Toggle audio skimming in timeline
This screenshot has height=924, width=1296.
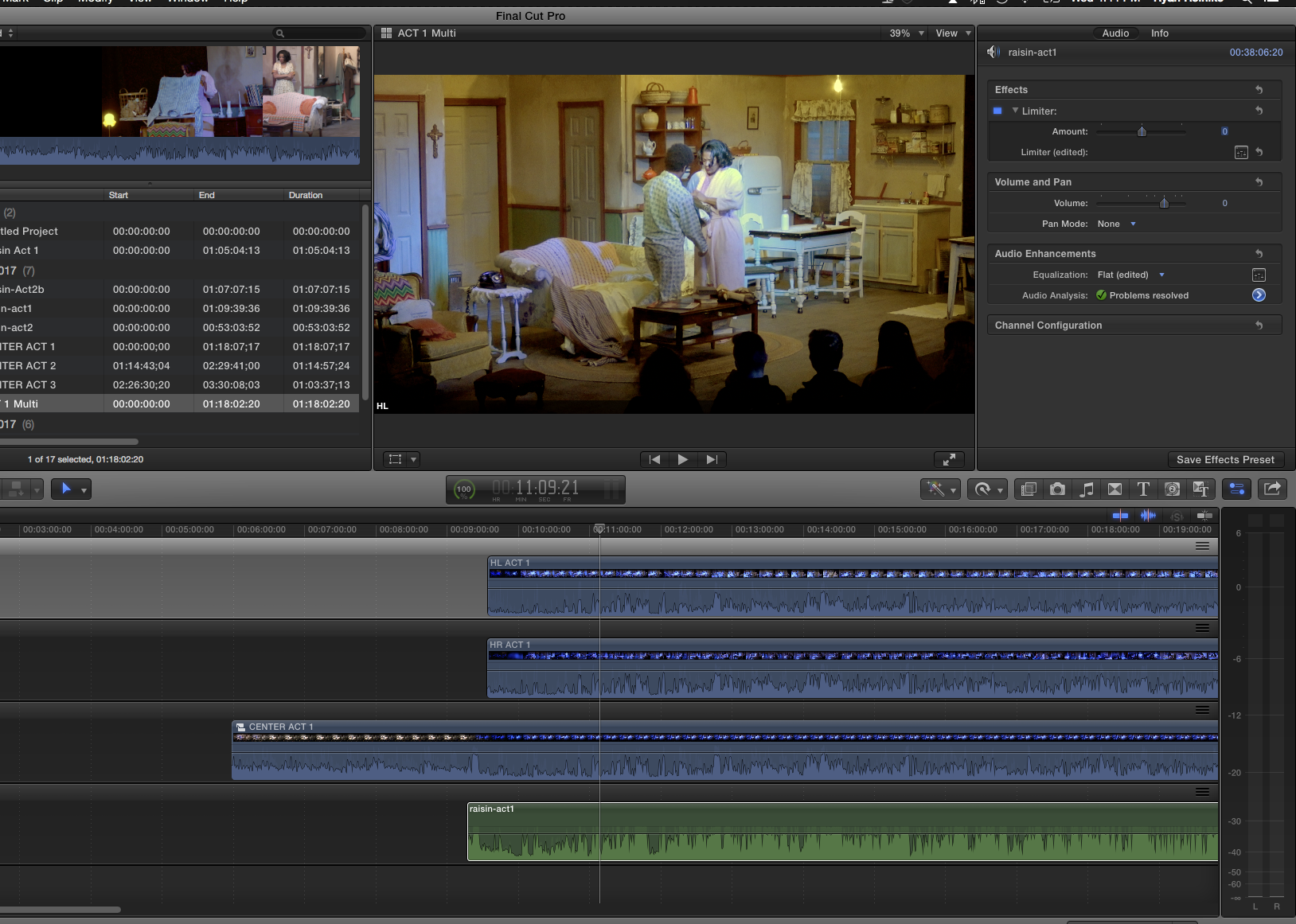1148,516
